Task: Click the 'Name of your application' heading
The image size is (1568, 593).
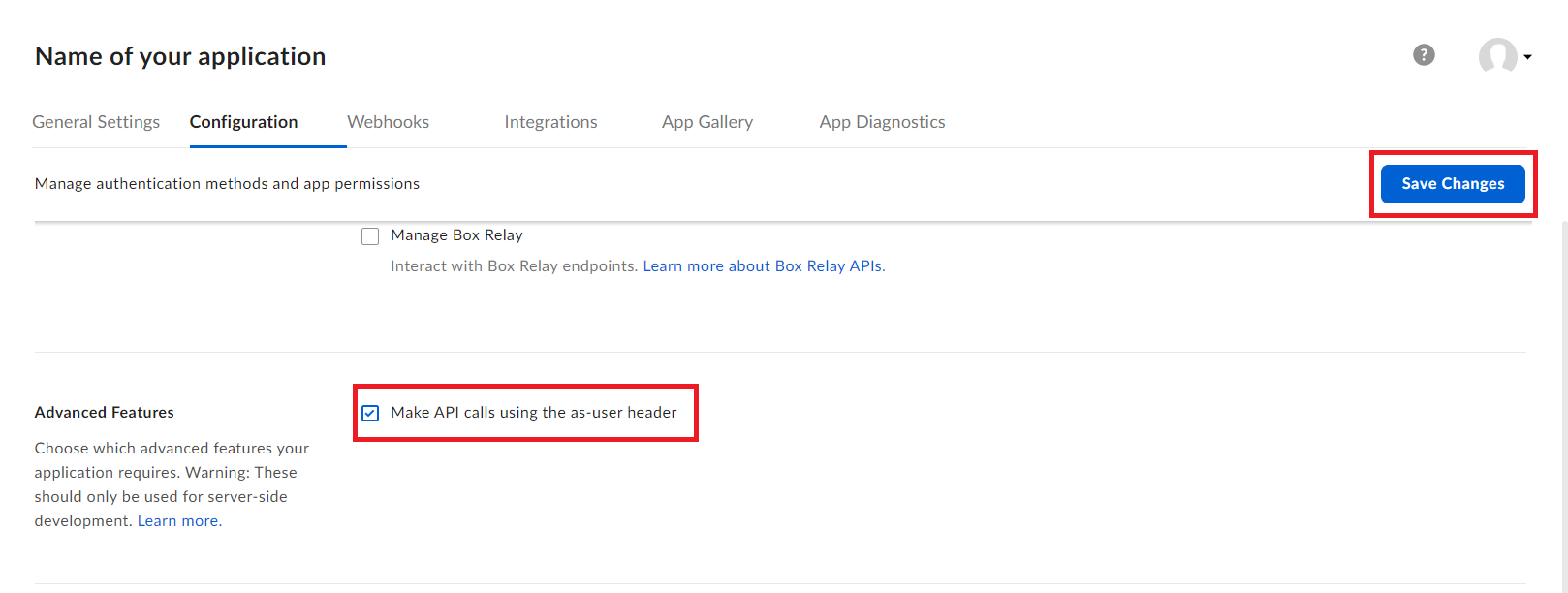Action: coord(180,57)
